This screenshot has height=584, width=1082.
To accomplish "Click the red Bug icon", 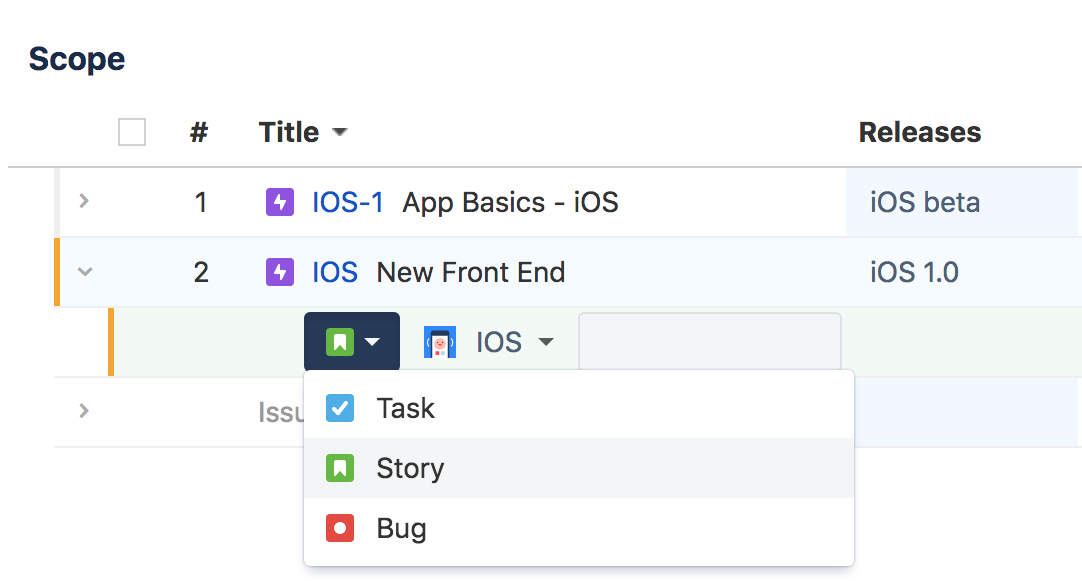I will pos(340,528).
